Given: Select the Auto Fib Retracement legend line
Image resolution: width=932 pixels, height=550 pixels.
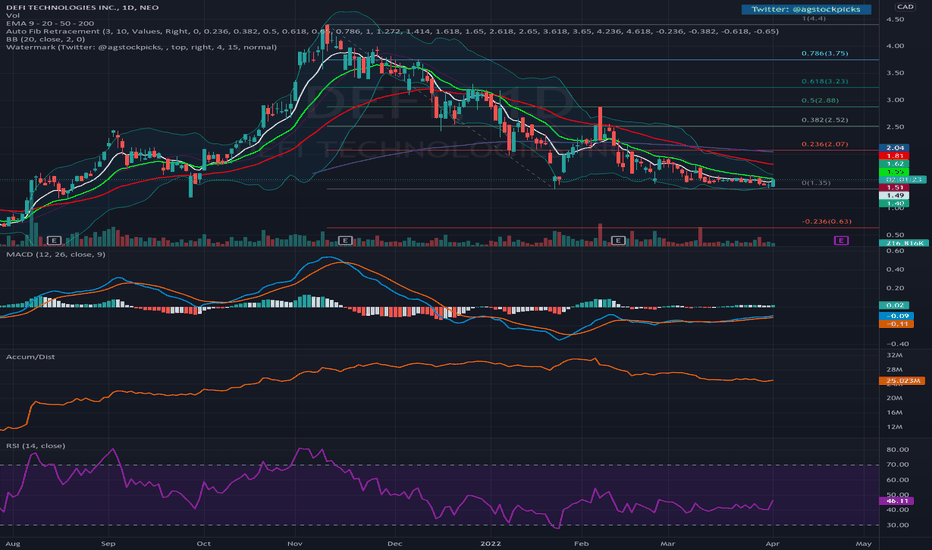Looking at the screenshot, I should tap(392, 31).
